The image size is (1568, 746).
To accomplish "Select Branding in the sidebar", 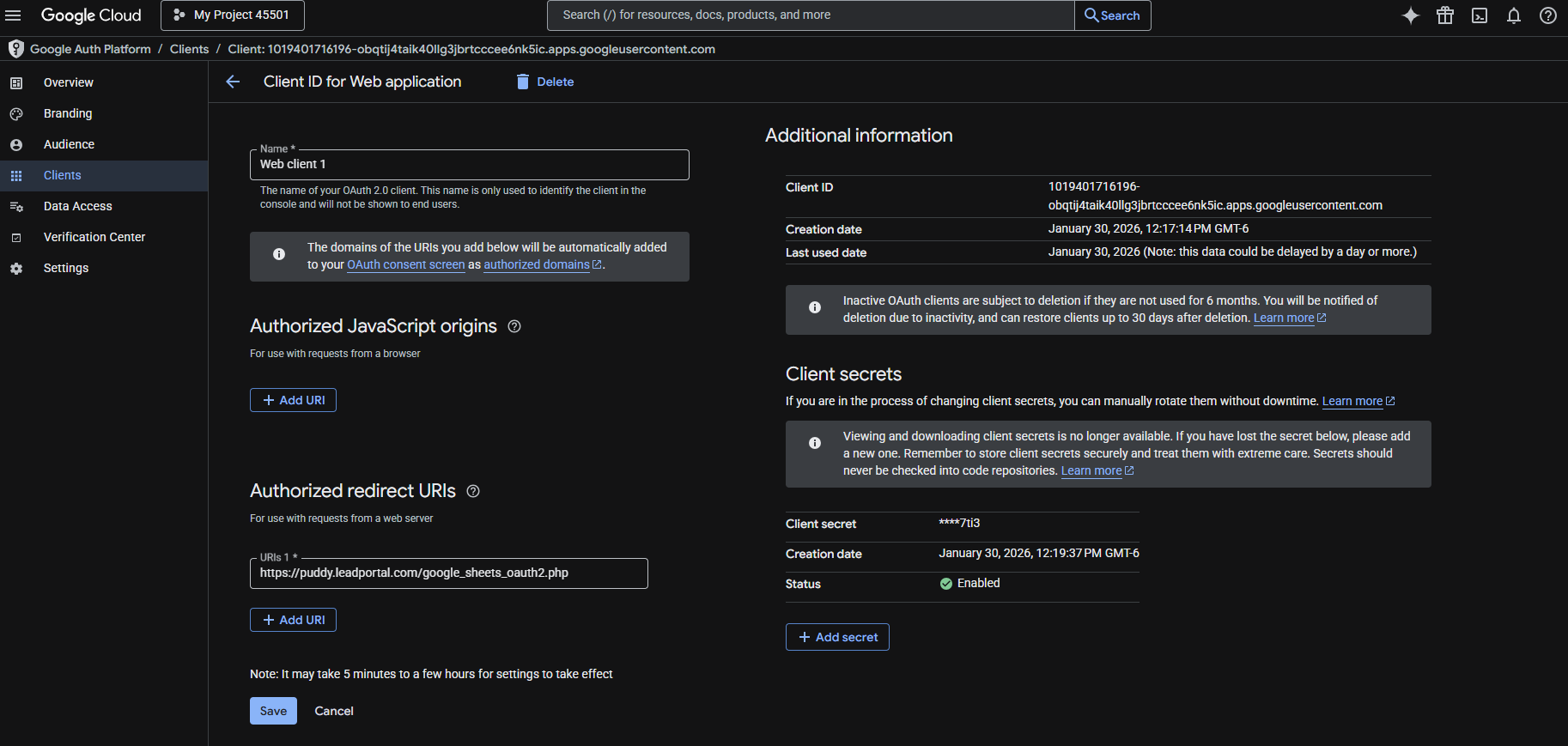I will [x=68, y=113].
